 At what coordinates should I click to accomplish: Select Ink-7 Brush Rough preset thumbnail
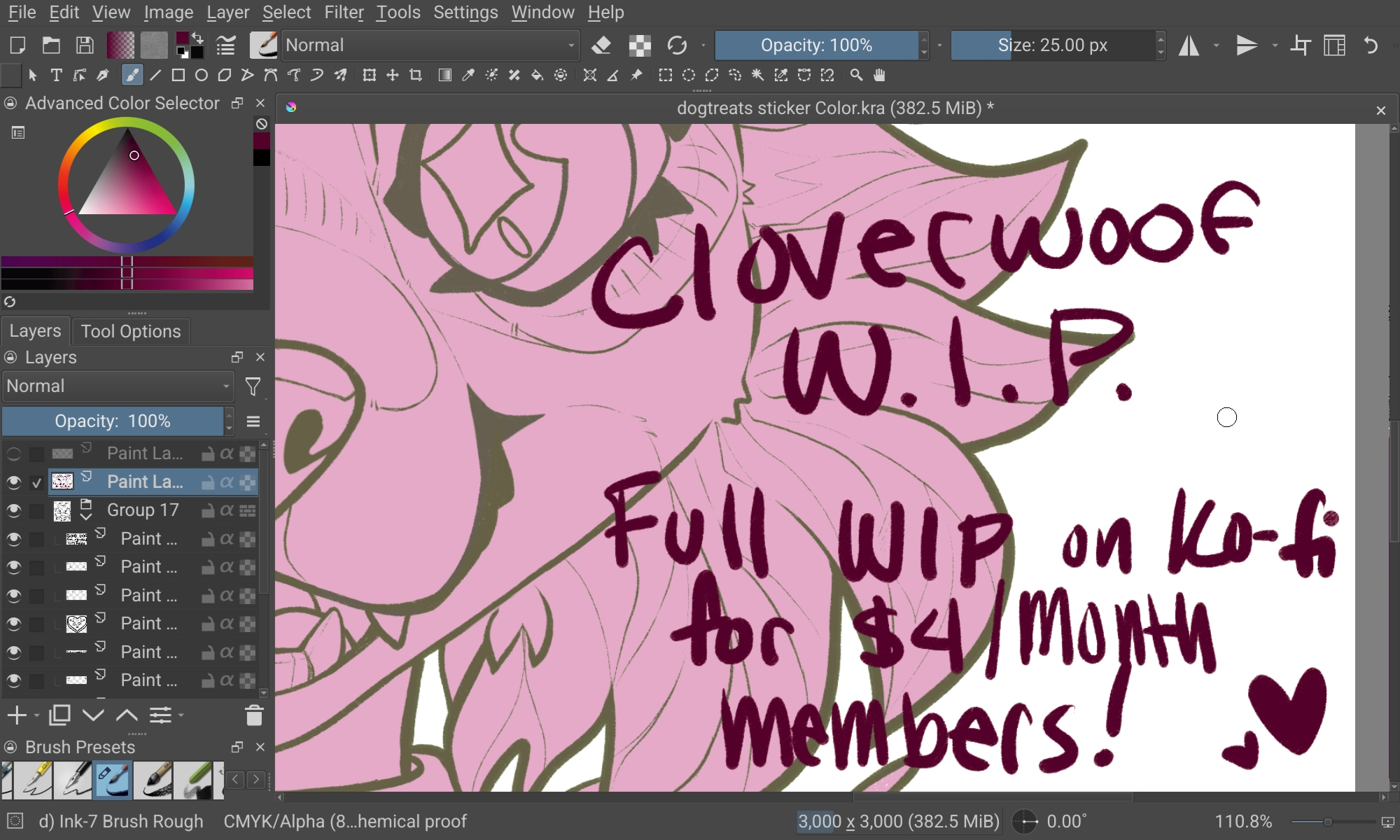113,780
